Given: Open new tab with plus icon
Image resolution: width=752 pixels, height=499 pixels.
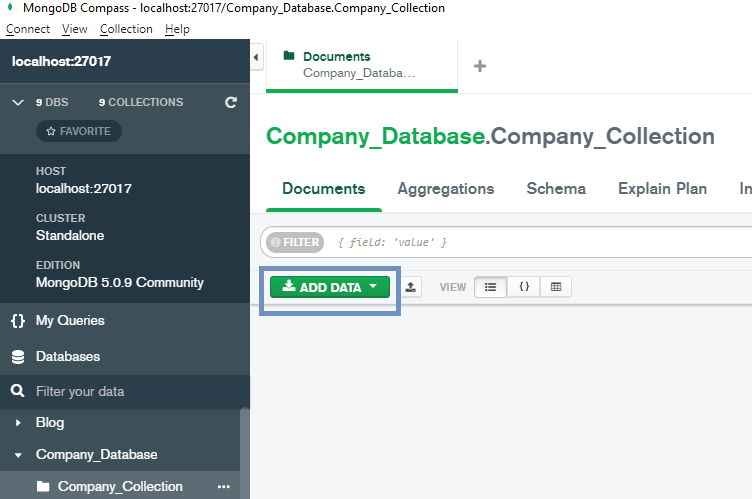Looking at the screenshot, I should [x=480, y=66].
